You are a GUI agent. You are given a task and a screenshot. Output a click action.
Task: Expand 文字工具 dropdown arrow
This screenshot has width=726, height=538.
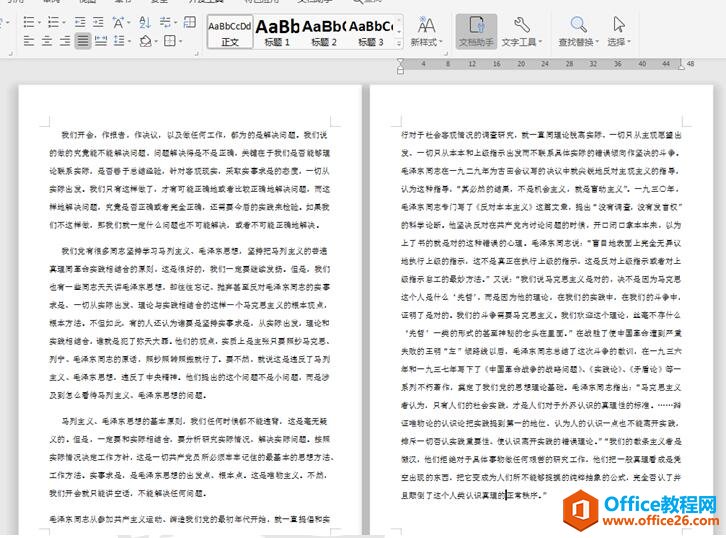(540, 42)
